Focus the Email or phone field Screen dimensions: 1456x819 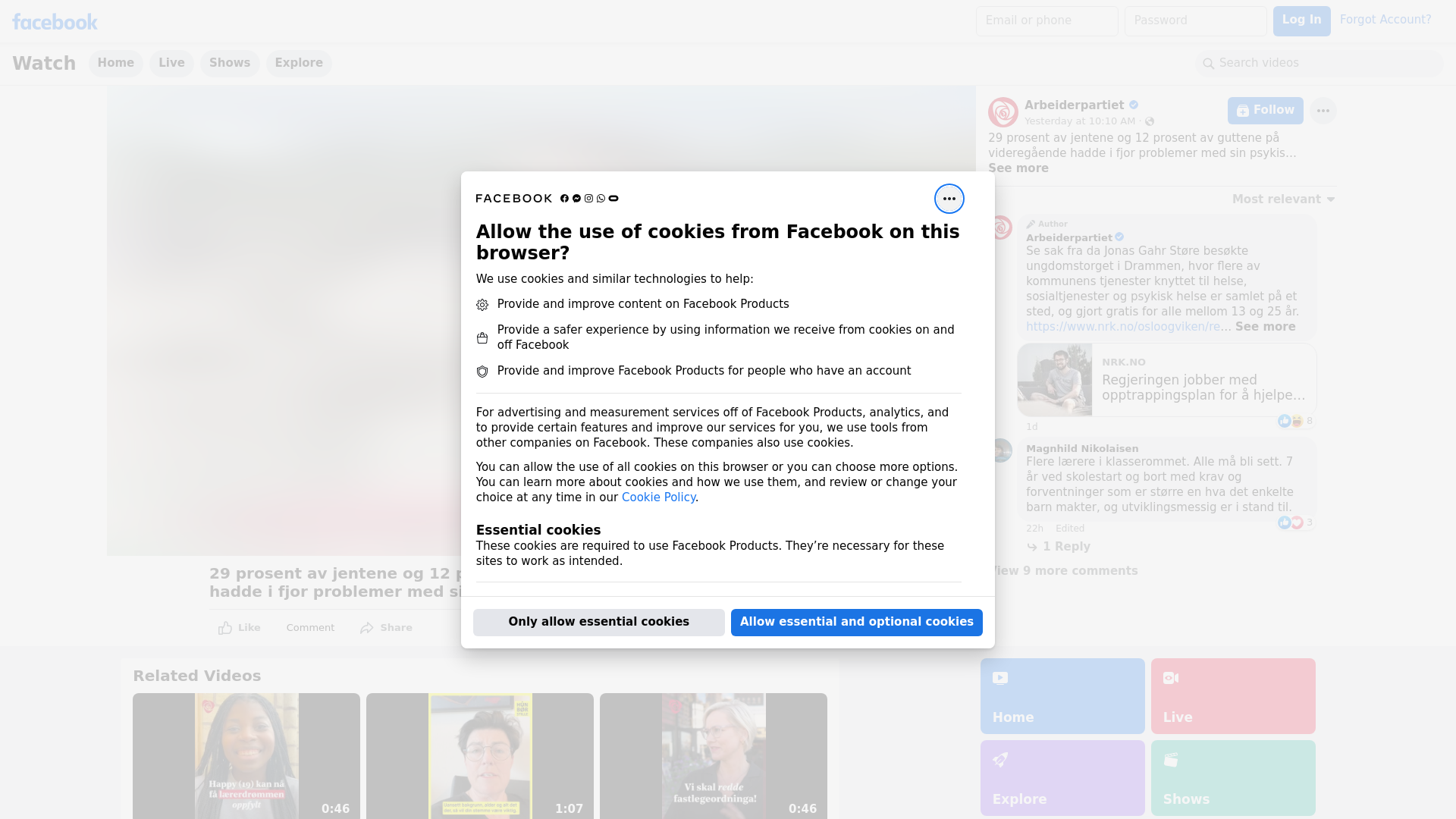coord(1046,21)
